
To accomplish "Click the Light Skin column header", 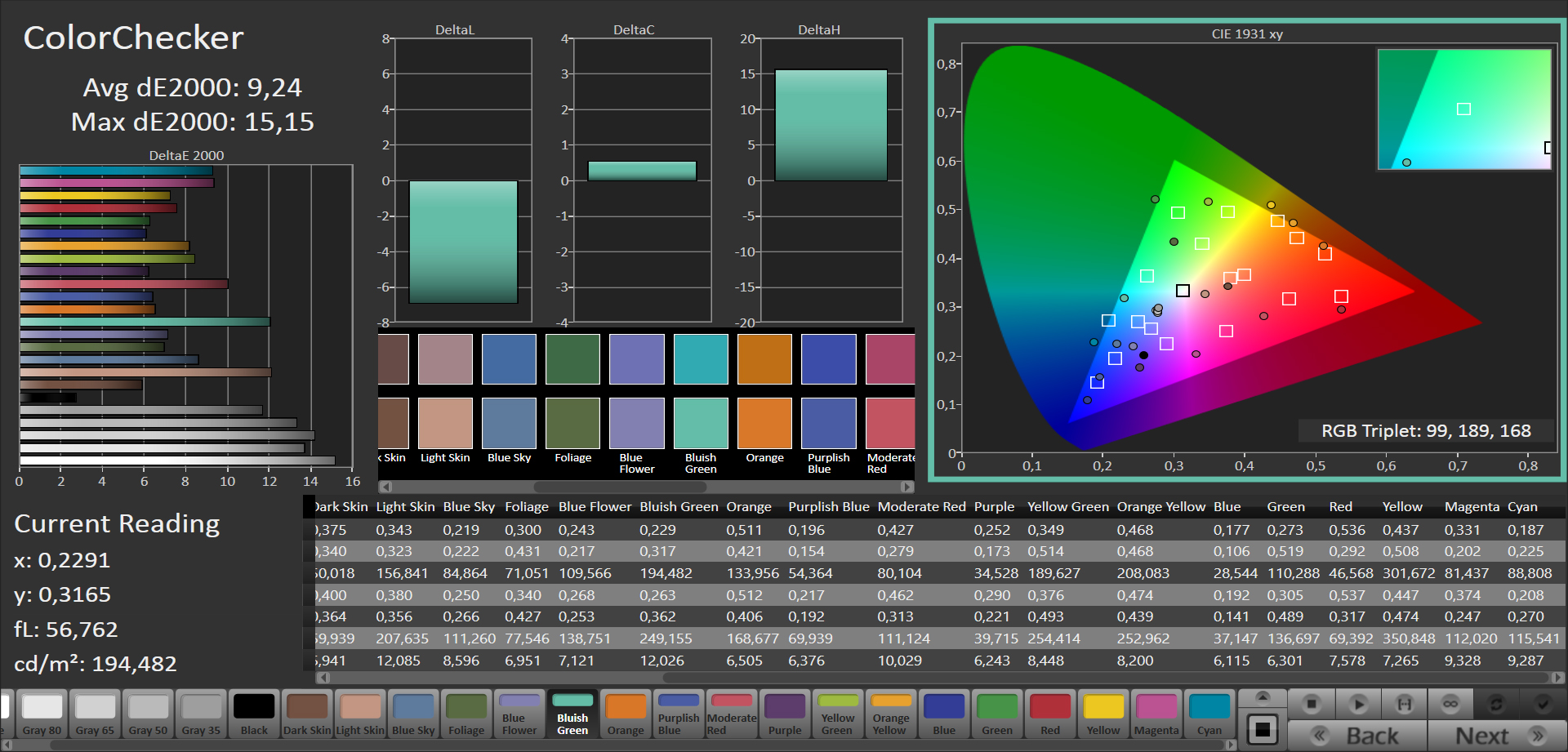I will point(405,506).
